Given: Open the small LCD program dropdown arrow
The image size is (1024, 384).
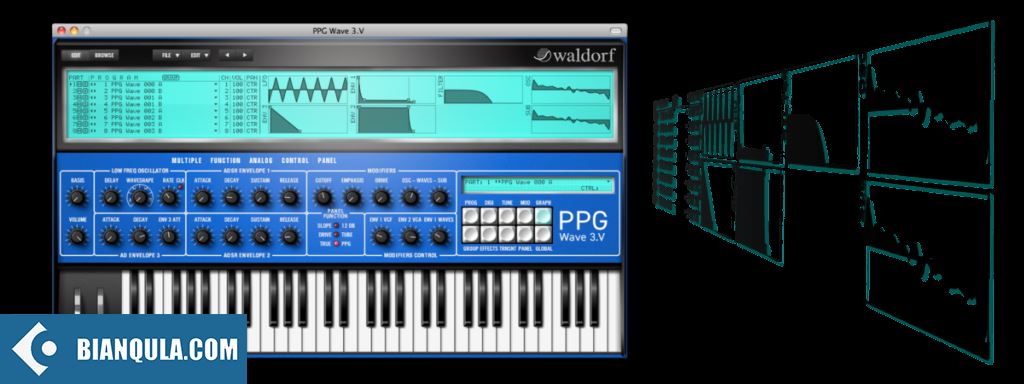Looking at the screenshot, I should 609,182.
